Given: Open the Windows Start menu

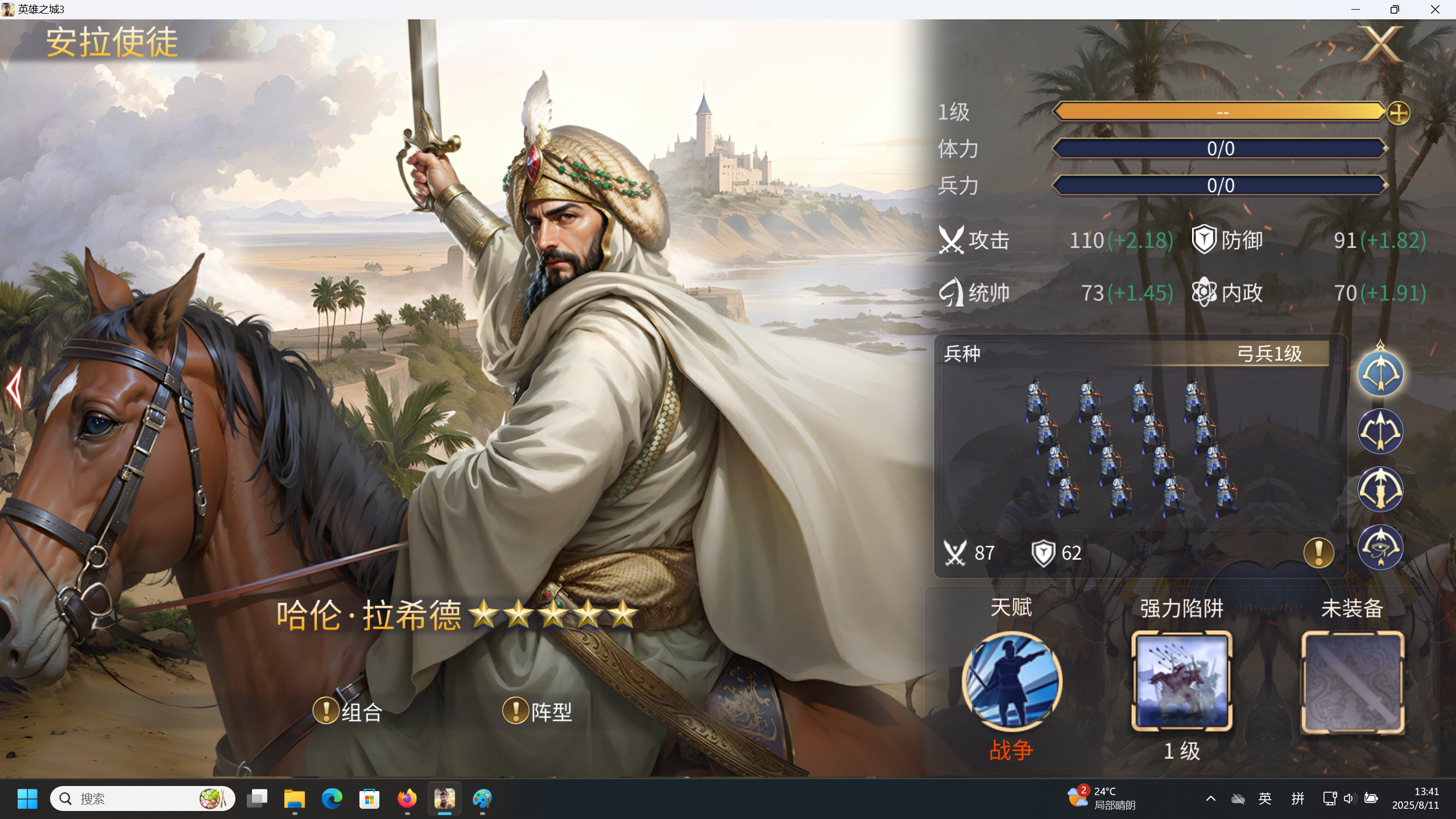Looking at the screenshot, I should click(27, 799).
